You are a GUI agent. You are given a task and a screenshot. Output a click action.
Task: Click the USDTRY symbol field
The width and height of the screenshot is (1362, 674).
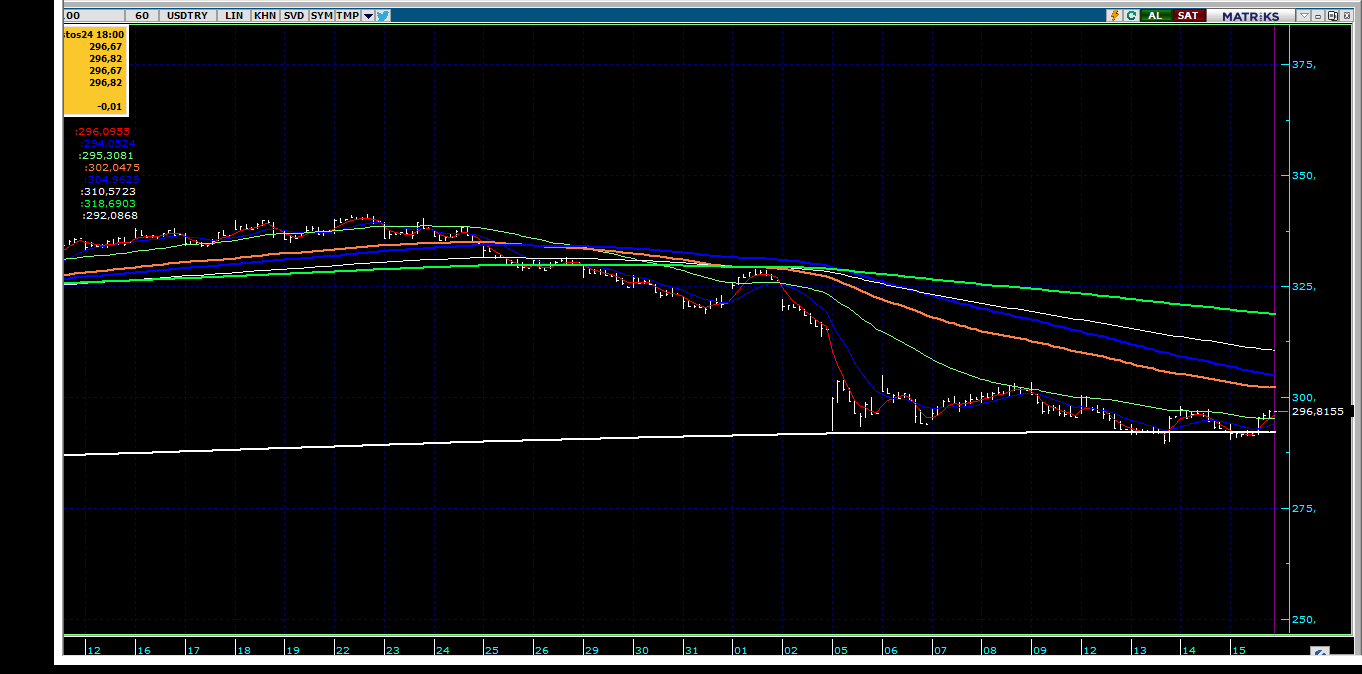pyautogui.click(x=188, y=16)
